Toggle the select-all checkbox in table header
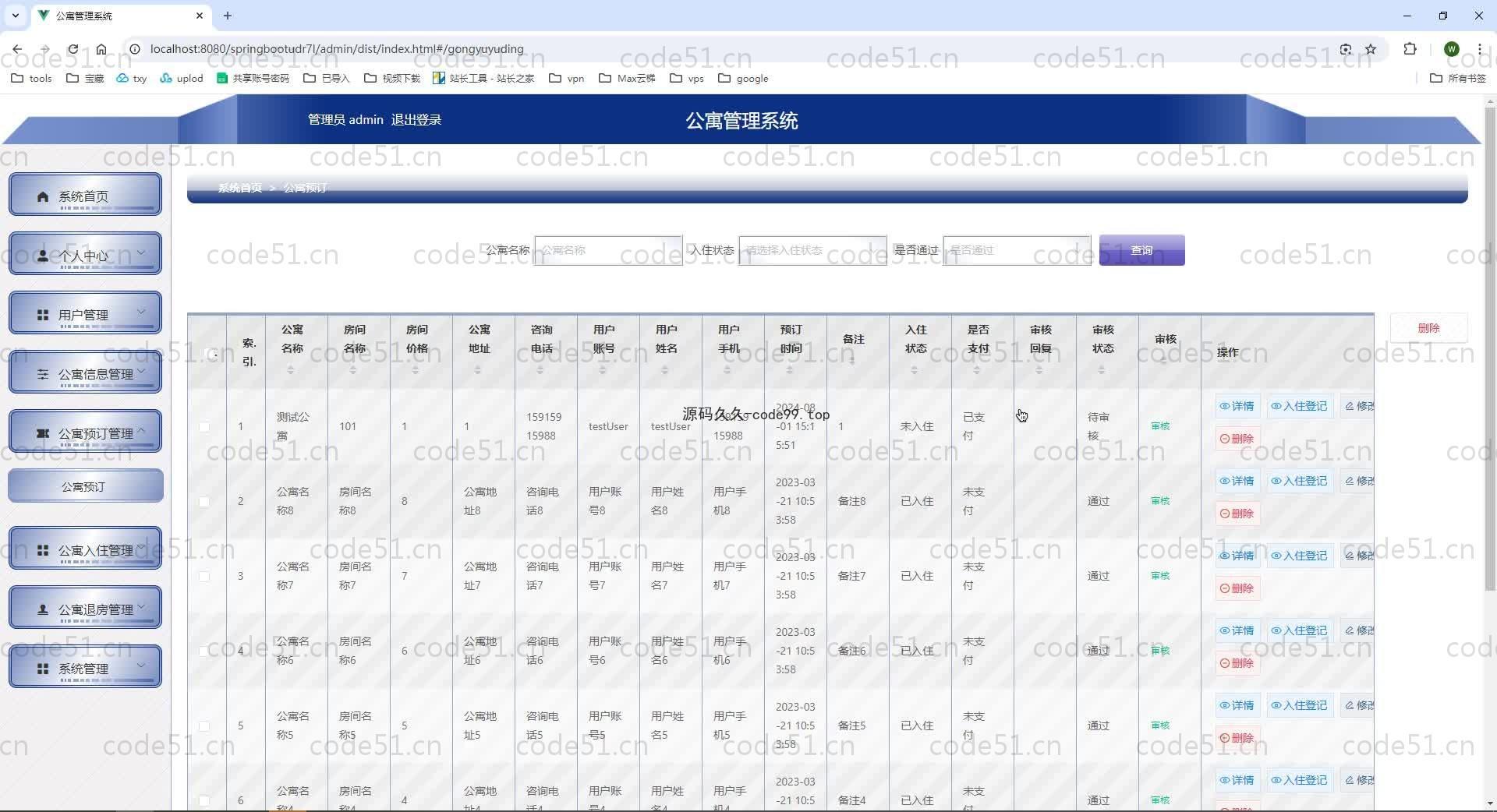 tap(208, 353)
